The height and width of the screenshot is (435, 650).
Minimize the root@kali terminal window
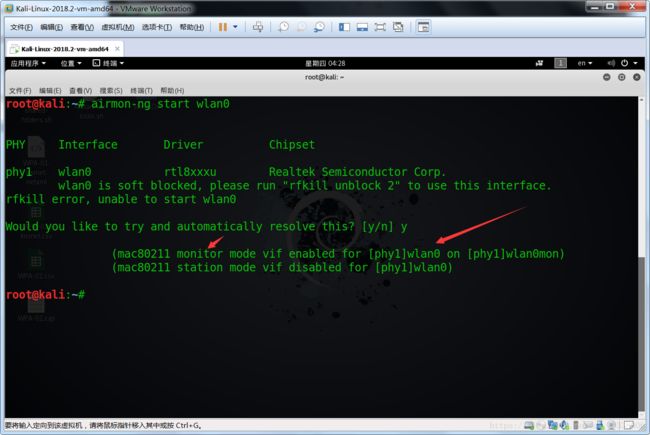click(x=606, y=77)
